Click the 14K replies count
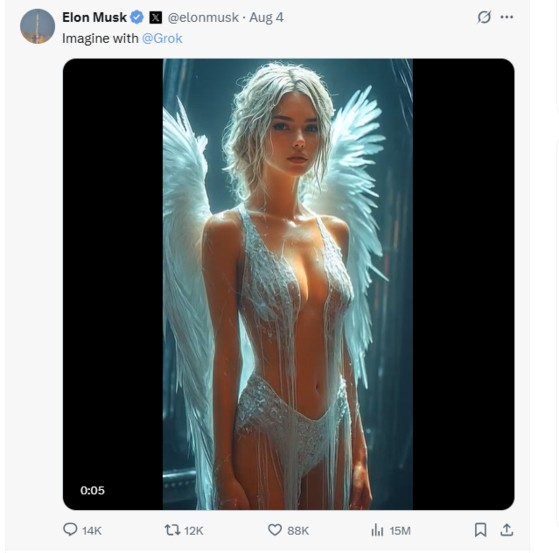Image resolution: width=559 pixels, height=553 pixels. [92, 531]
